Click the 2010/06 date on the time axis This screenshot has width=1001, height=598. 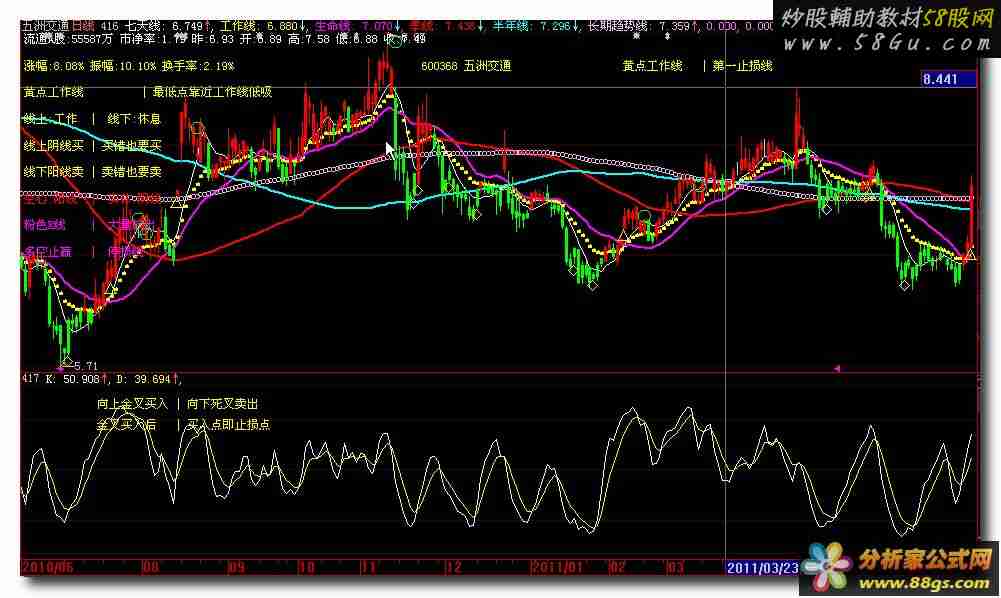coord(48,566)
